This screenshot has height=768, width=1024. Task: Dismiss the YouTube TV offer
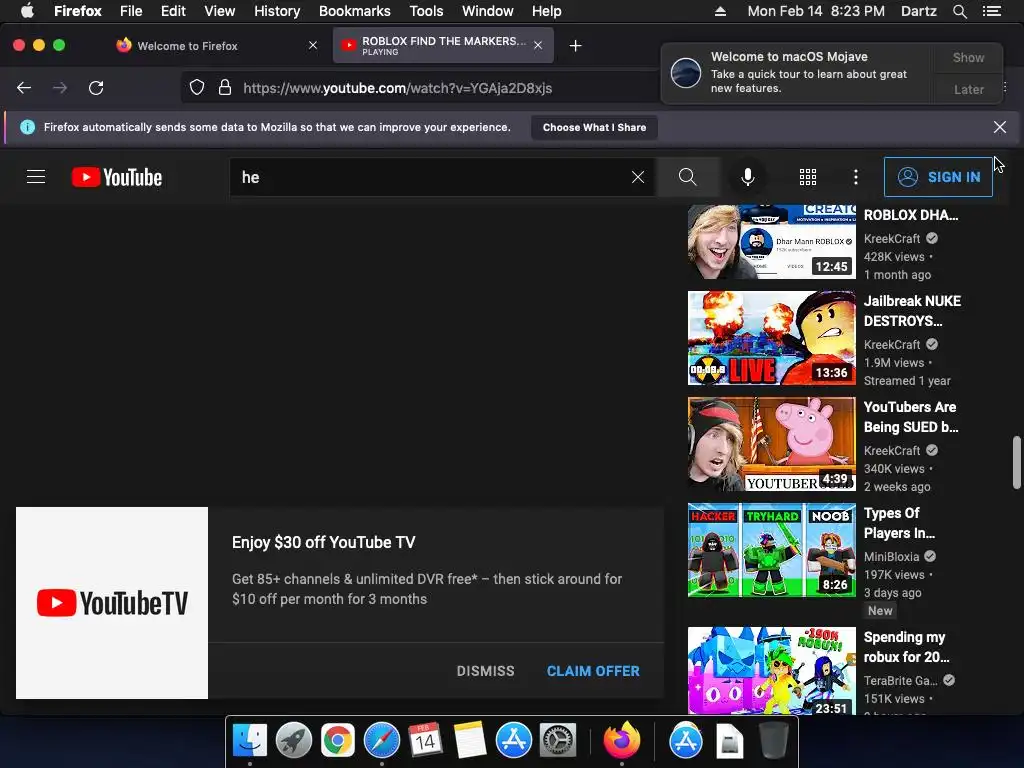point(485,671)
